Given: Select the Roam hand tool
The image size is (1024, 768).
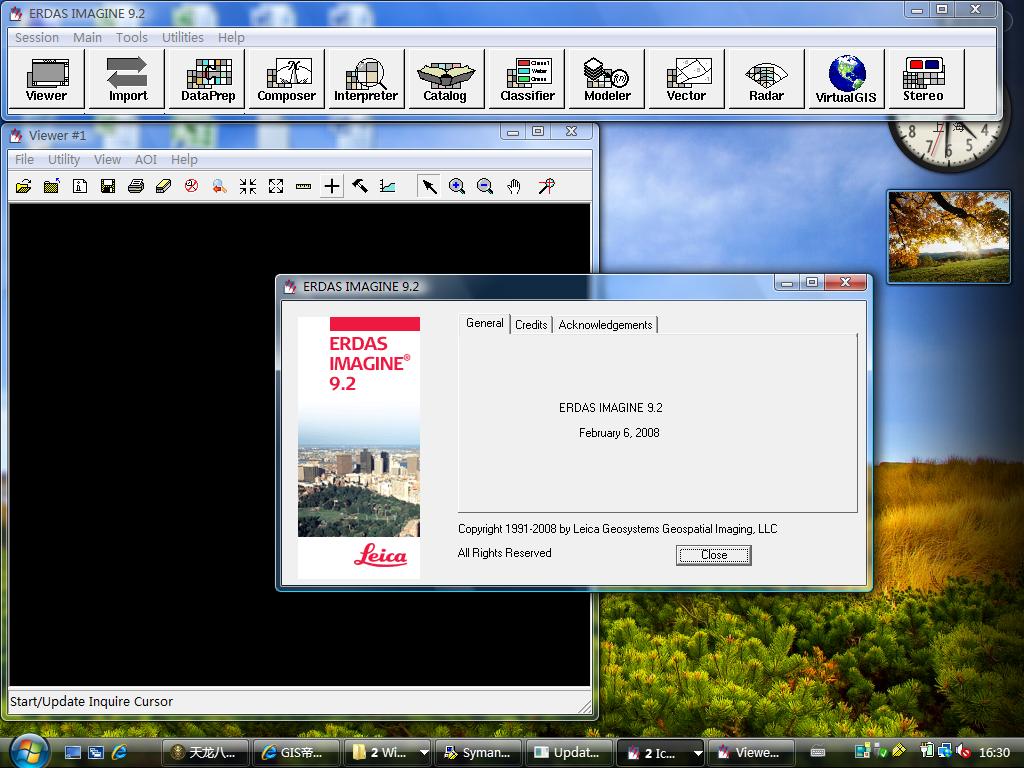Looking at the screenshot, I should point(514,187).
